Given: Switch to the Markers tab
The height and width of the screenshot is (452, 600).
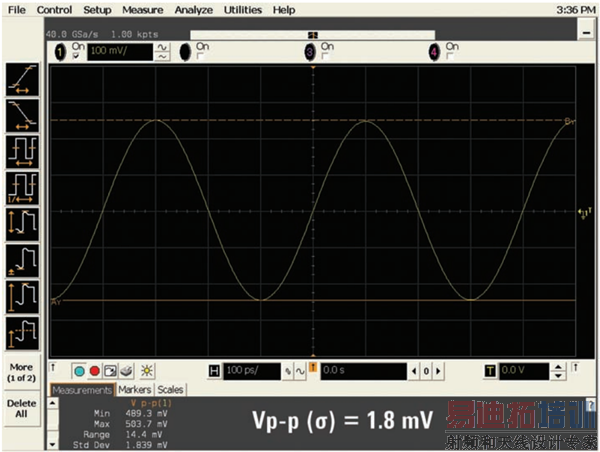Looking at the screenshot, I should [x=135, y=390].
